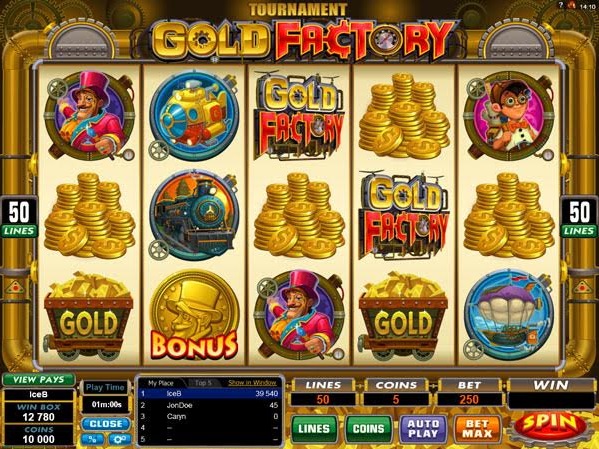Viewport: 599px width, 449px height.
Task: Click the airship balloon symbol
Action: tap(508, 314)
